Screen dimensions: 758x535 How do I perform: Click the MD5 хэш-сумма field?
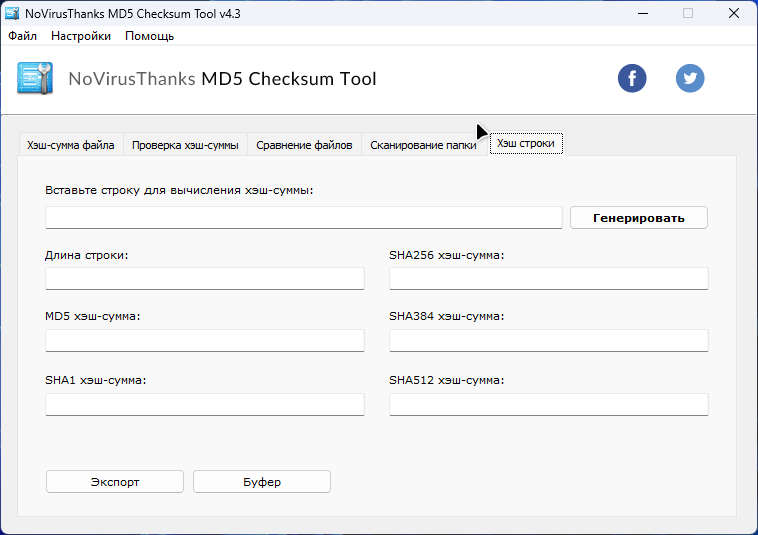tap(205, 341)
